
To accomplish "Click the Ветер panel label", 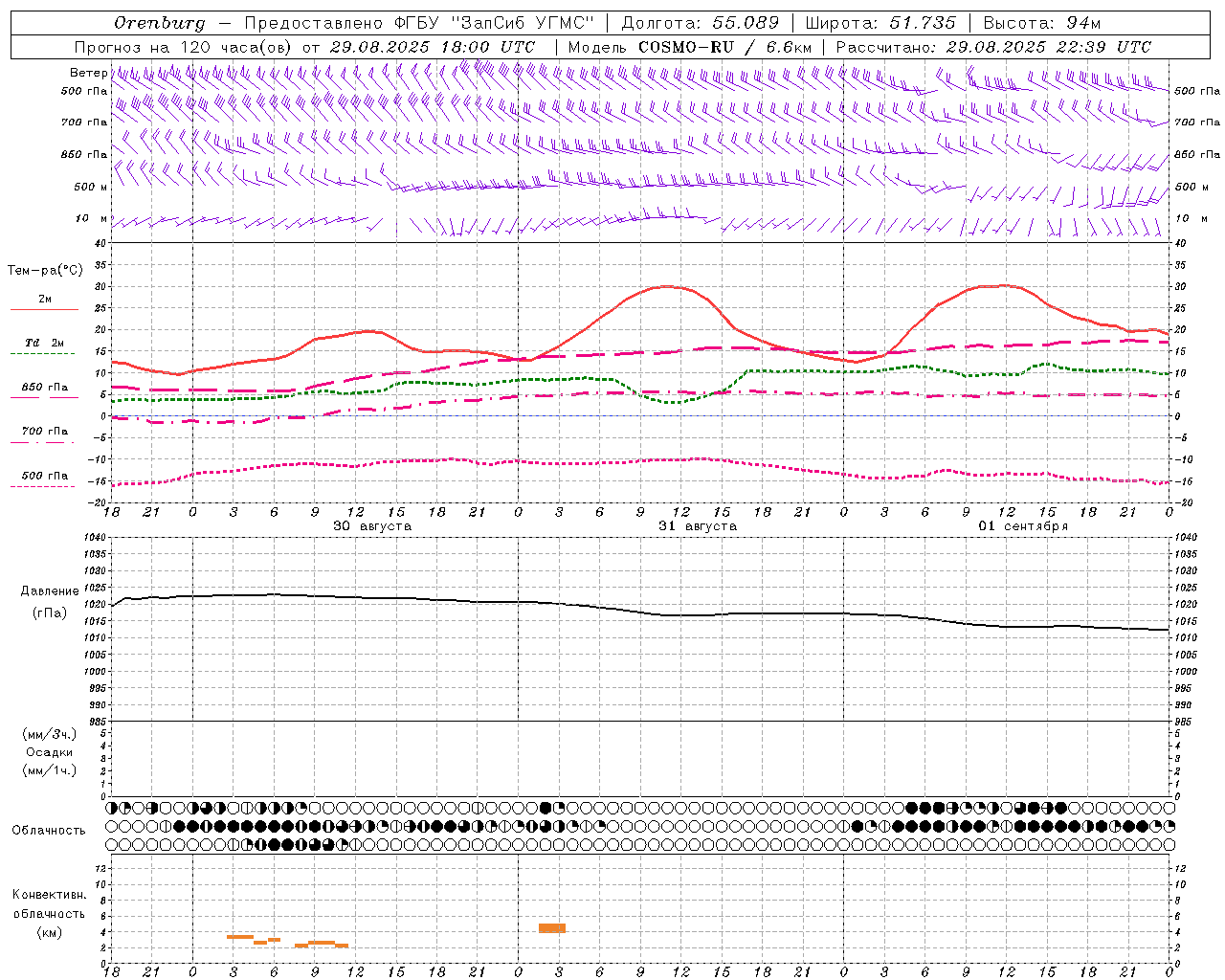I will (88, 73).
